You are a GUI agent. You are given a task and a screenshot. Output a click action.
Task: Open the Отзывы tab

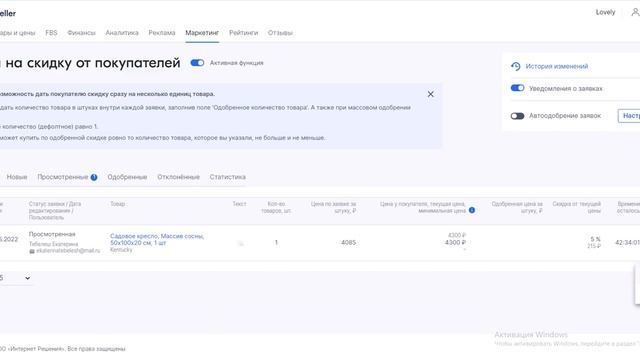280,33
